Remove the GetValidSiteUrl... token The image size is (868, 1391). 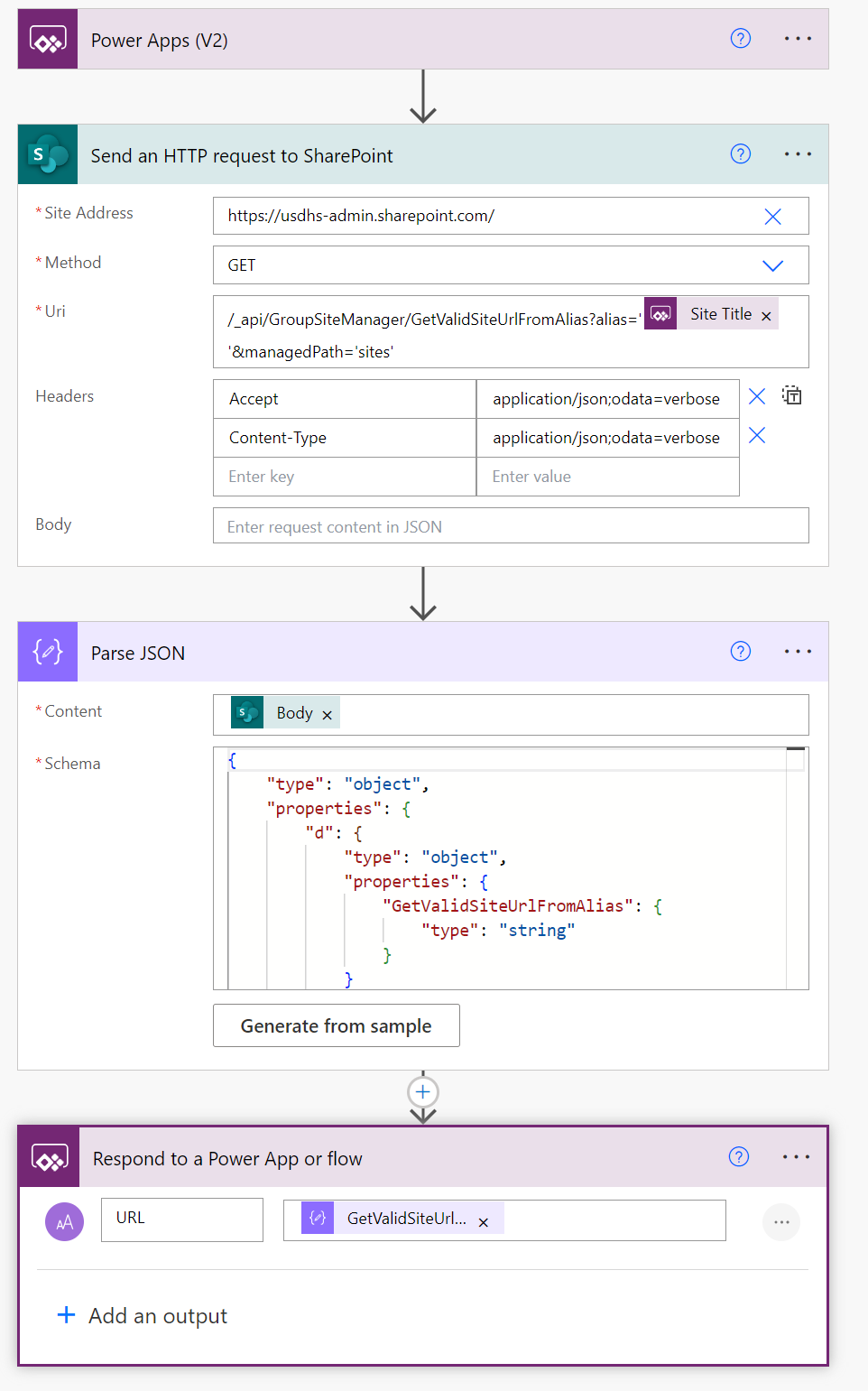click(x=484, y=1222)
